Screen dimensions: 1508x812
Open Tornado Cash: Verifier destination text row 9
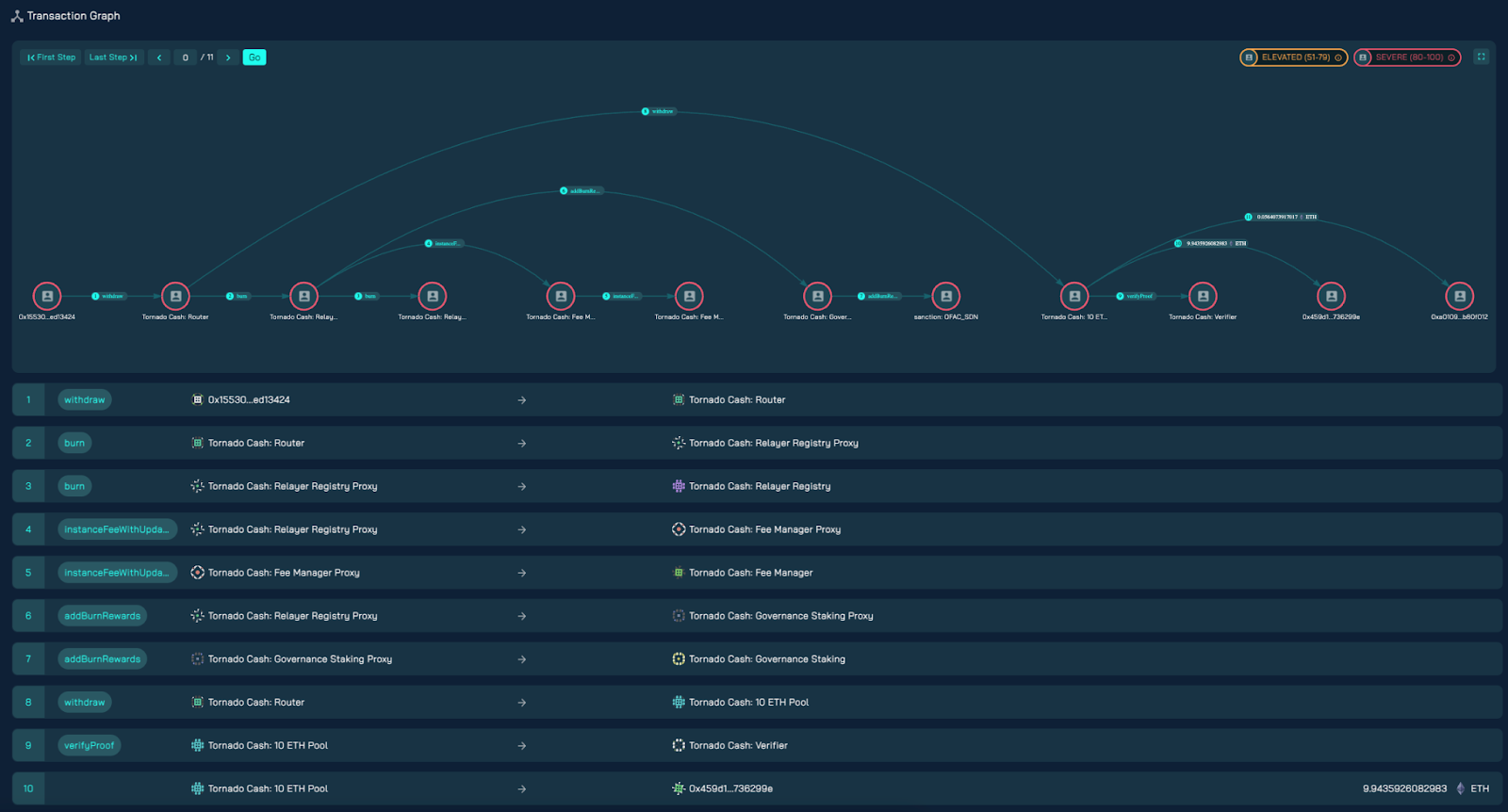[738, 745]
